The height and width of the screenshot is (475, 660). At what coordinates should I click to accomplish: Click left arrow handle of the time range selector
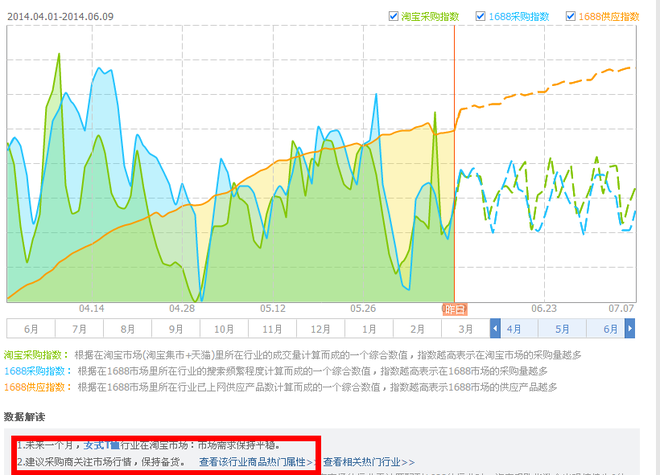[x=494, y=328]
